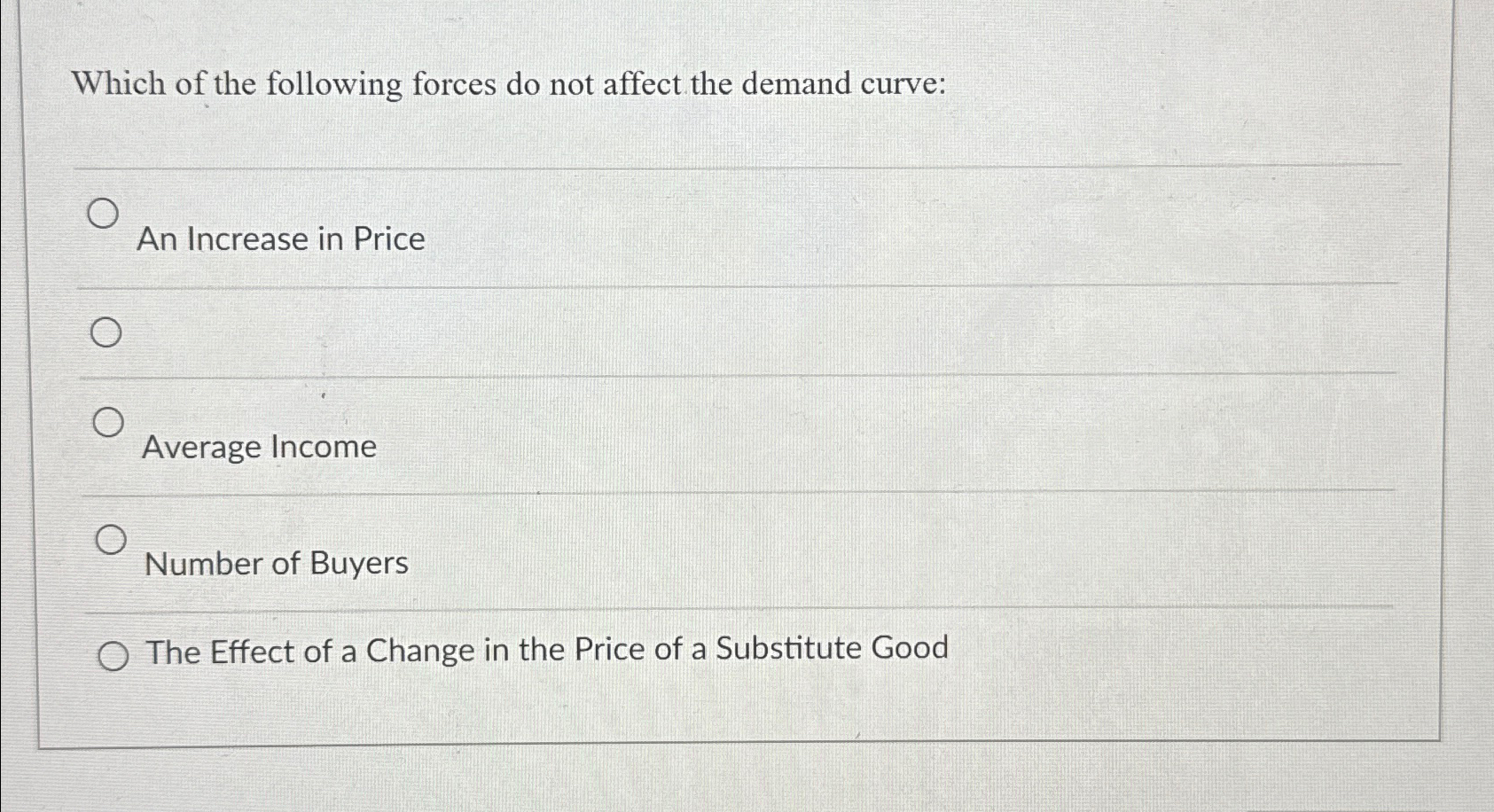The image size is (1494, 812).
Task: Click the answer text An Increase in Price
Action: (282, 238)
